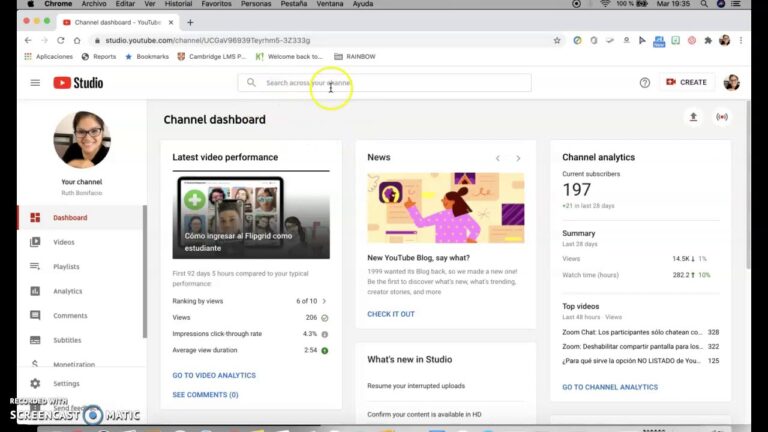768x432 pixels.
Task: Close the Channel dashboard tab
Action: point(170,23)
